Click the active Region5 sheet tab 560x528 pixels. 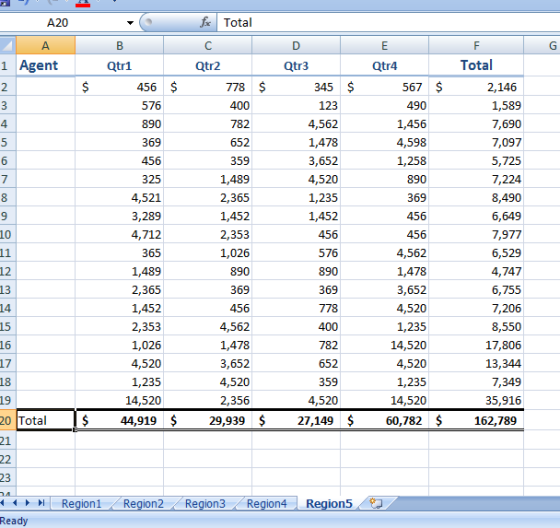tap(329, 504)
